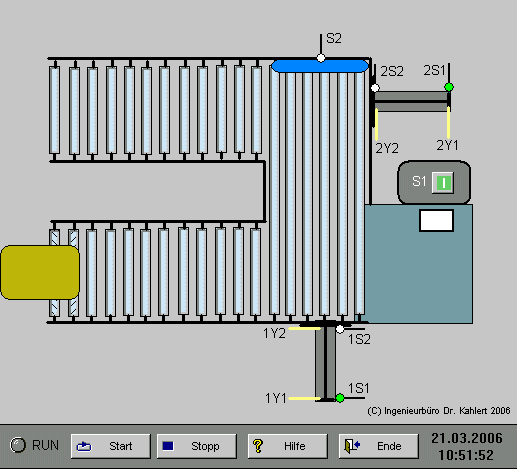This screenshot has width=517, height=469.
Task: Select the yellow package on conveyor
Action: (40, 272)
